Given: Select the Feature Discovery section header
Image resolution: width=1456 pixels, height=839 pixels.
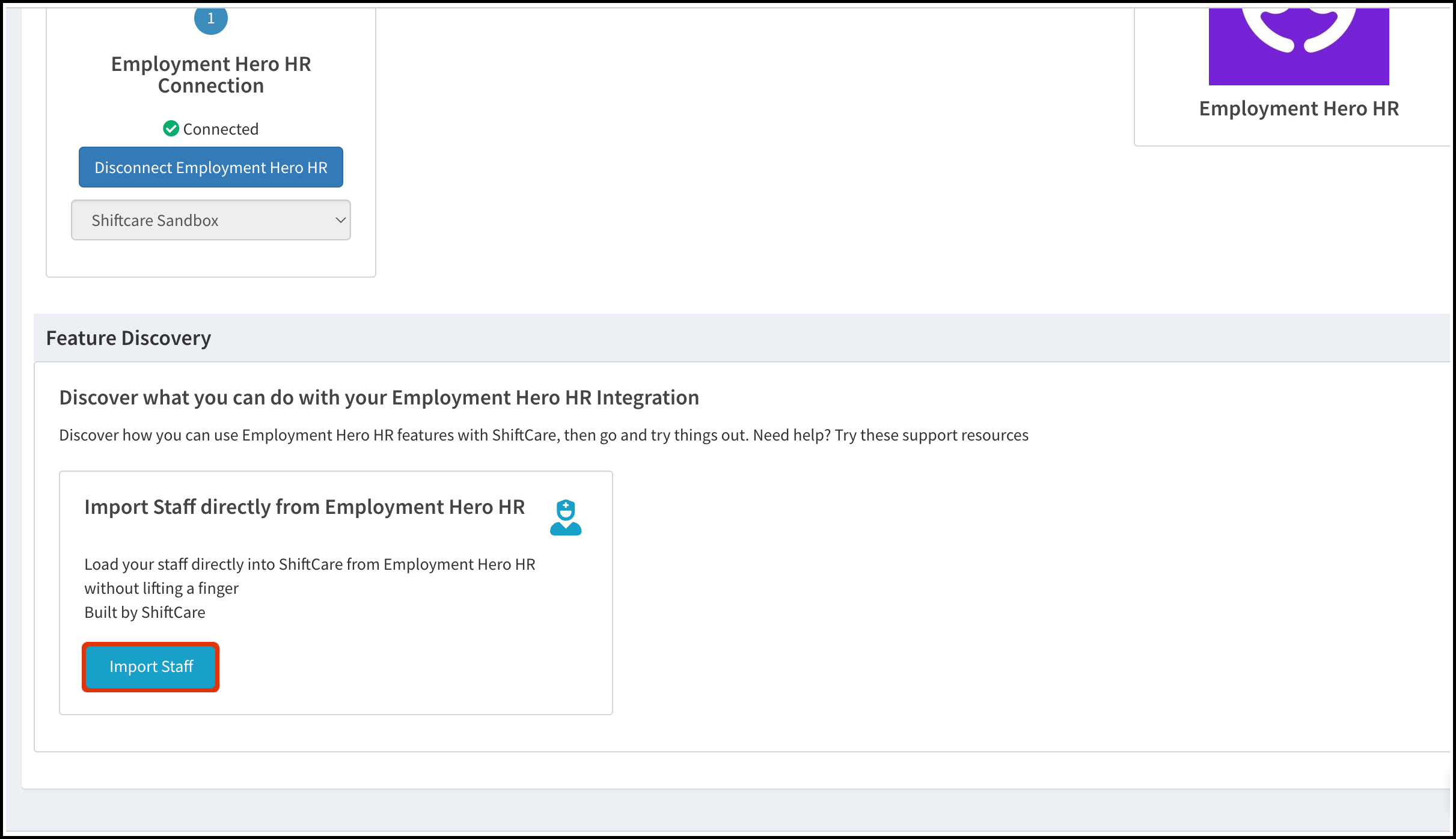Looking at the screenshot, I should 129,338.
